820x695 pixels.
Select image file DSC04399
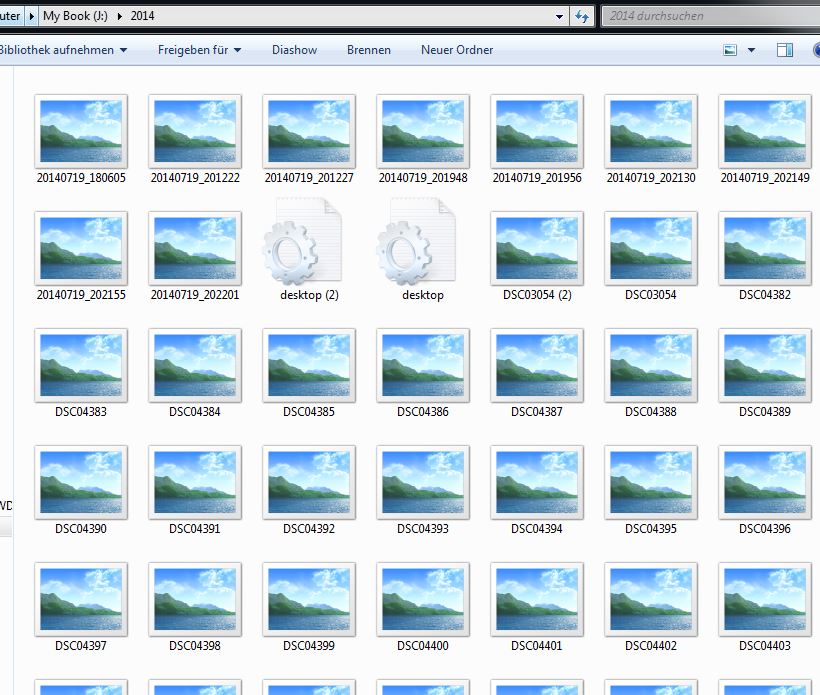pos(309,608)
